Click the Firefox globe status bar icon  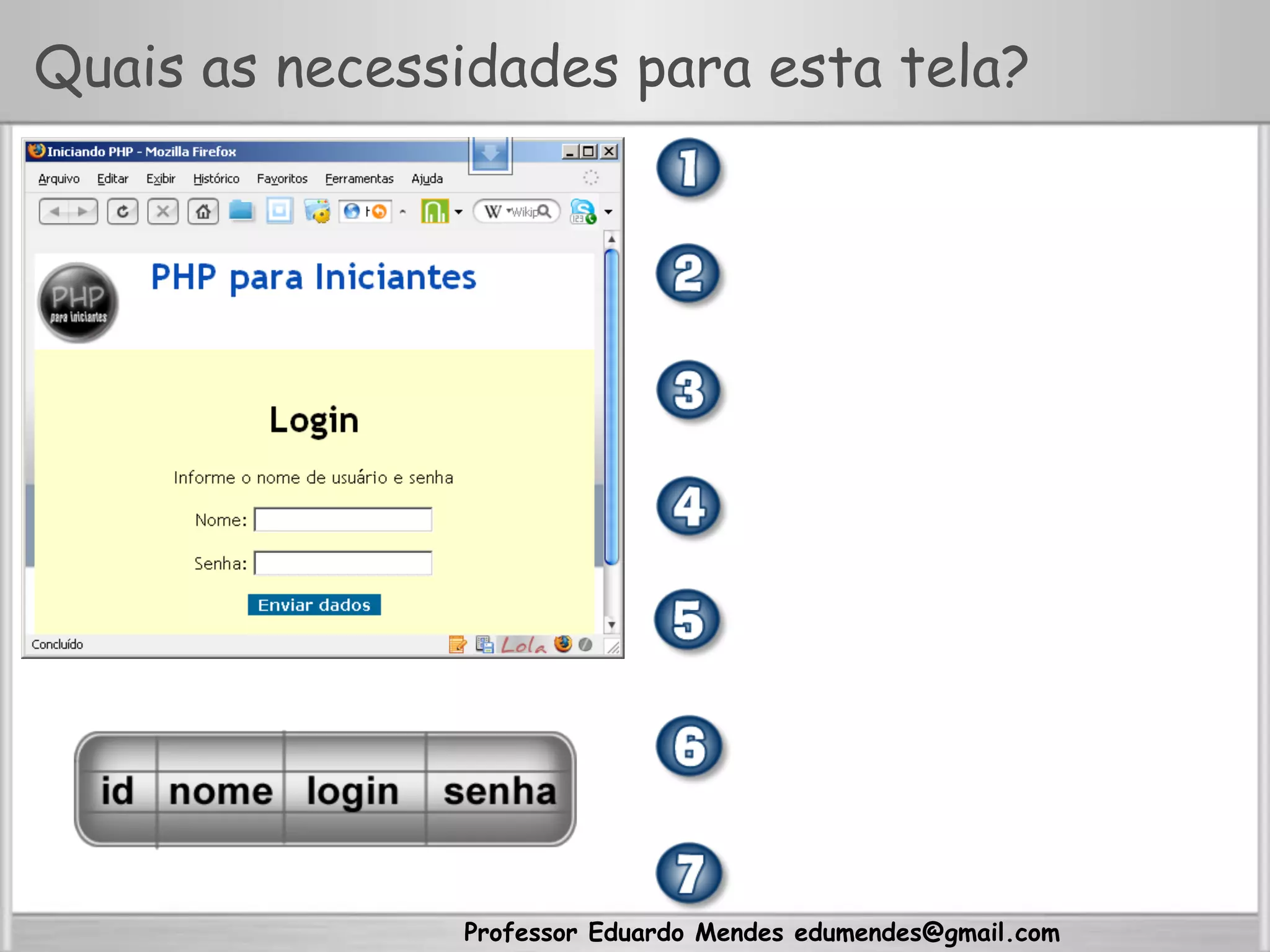(x=563, y=644)
